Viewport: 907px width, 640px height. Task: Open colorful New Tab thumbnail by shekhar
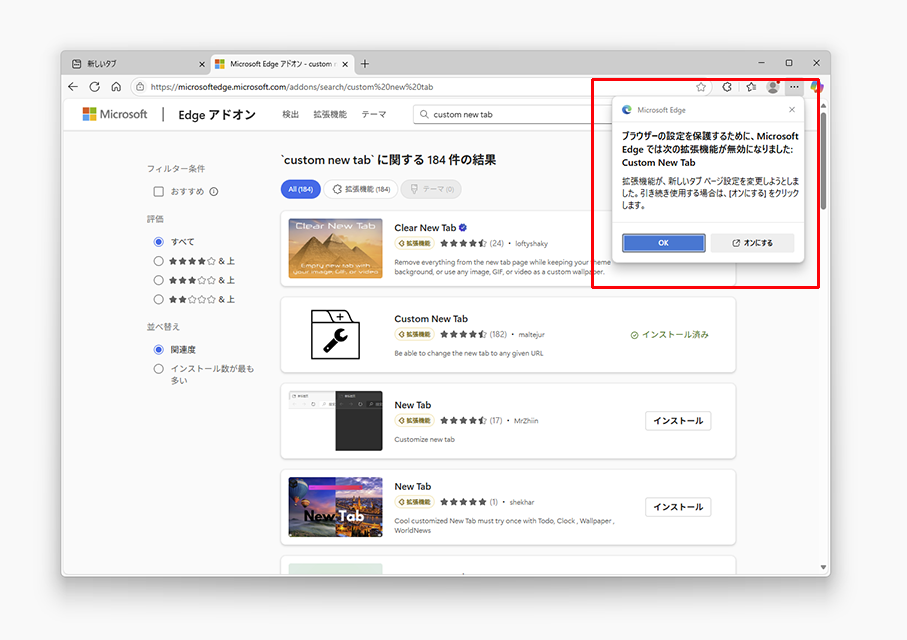point(335,507)
